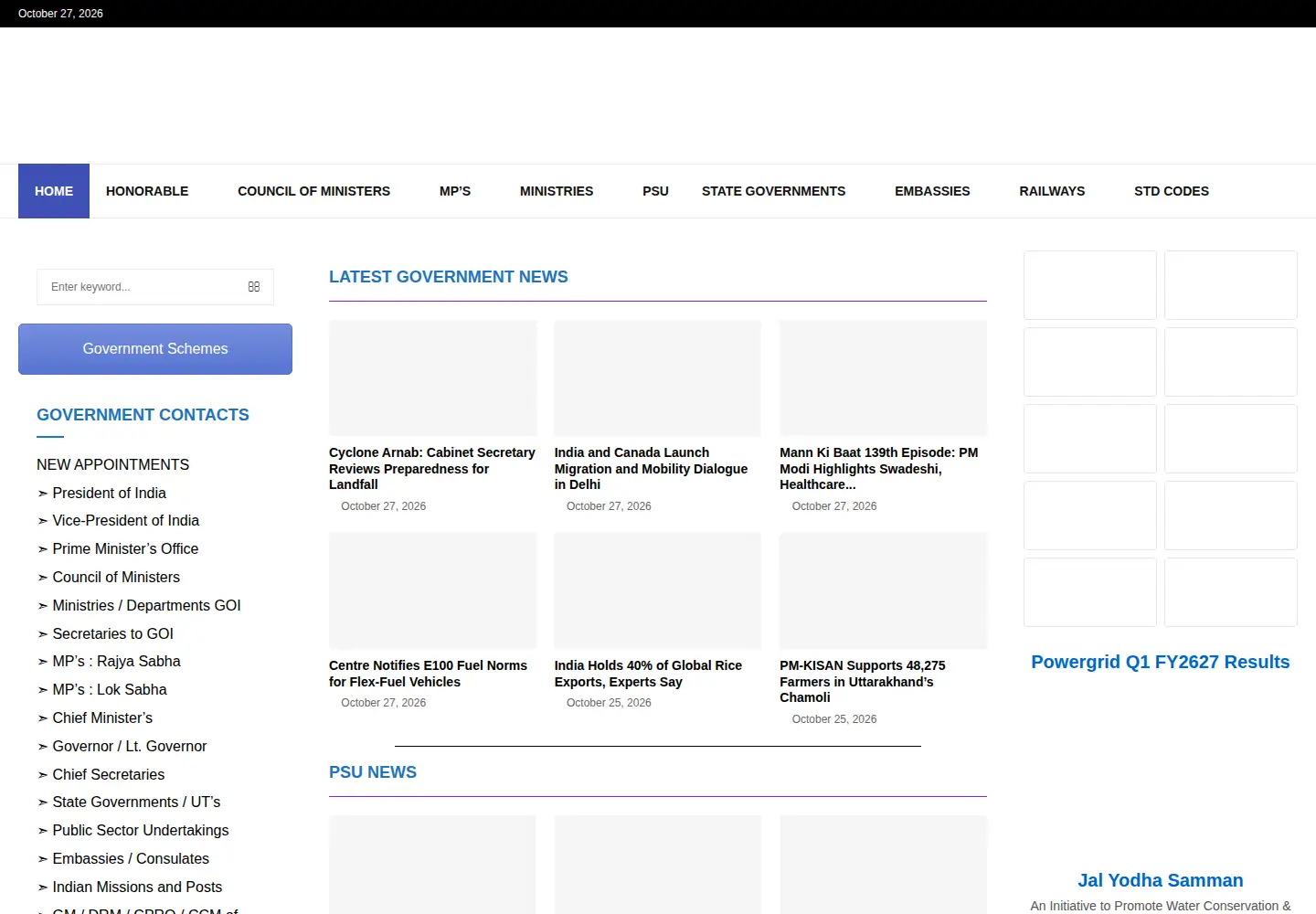Open the Mann Ki Baat 139th Episode article

point(878,469)
